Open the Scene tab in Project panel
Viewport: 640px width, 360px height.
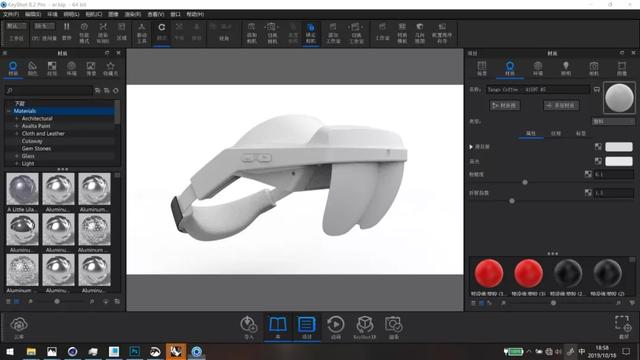(x=482, y=68)
